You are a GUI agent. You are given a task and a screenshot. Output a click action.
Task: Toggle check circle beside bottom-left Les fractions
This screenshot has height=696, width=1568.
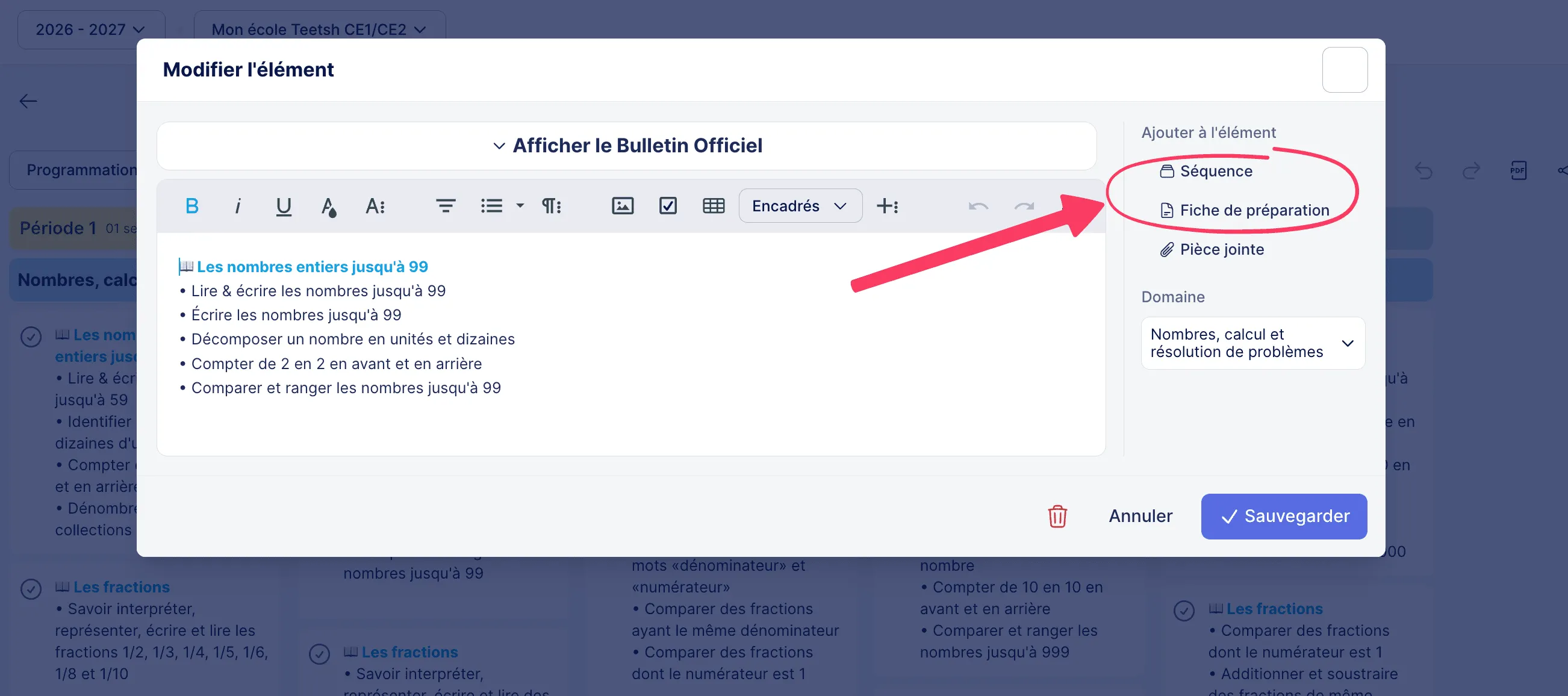pyautogui.click(x=31, y=588)
